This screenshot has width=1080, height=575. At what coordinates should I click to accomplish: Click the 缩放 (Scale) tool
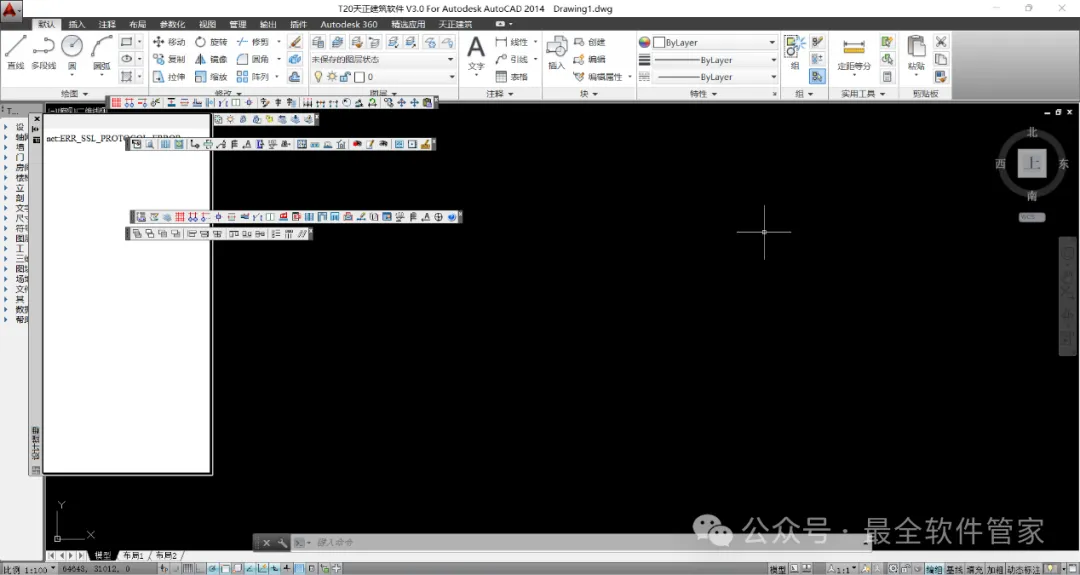click(x=211, y=76)
